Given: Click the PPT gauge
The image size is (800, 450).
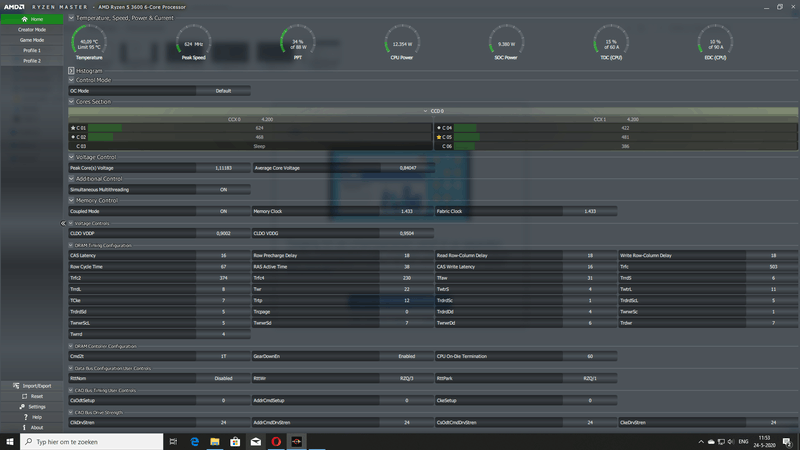Looking at the screenshot, I should pyautogui.click(x=298, y=42).
